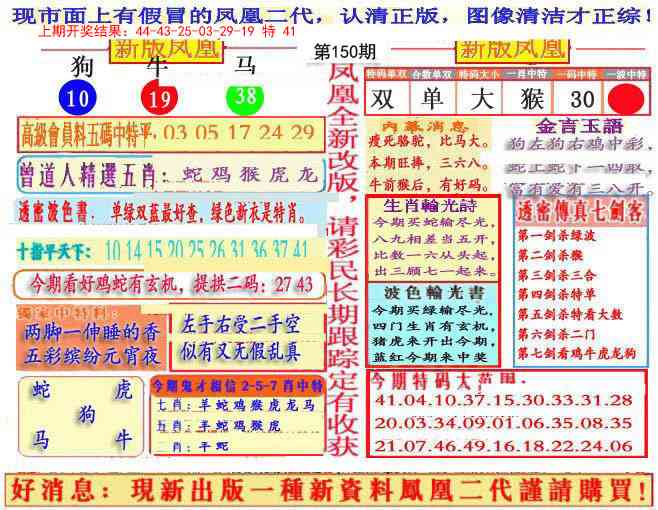
Task: Click the line 四门生肖有玄机
Action: [434, 326]
